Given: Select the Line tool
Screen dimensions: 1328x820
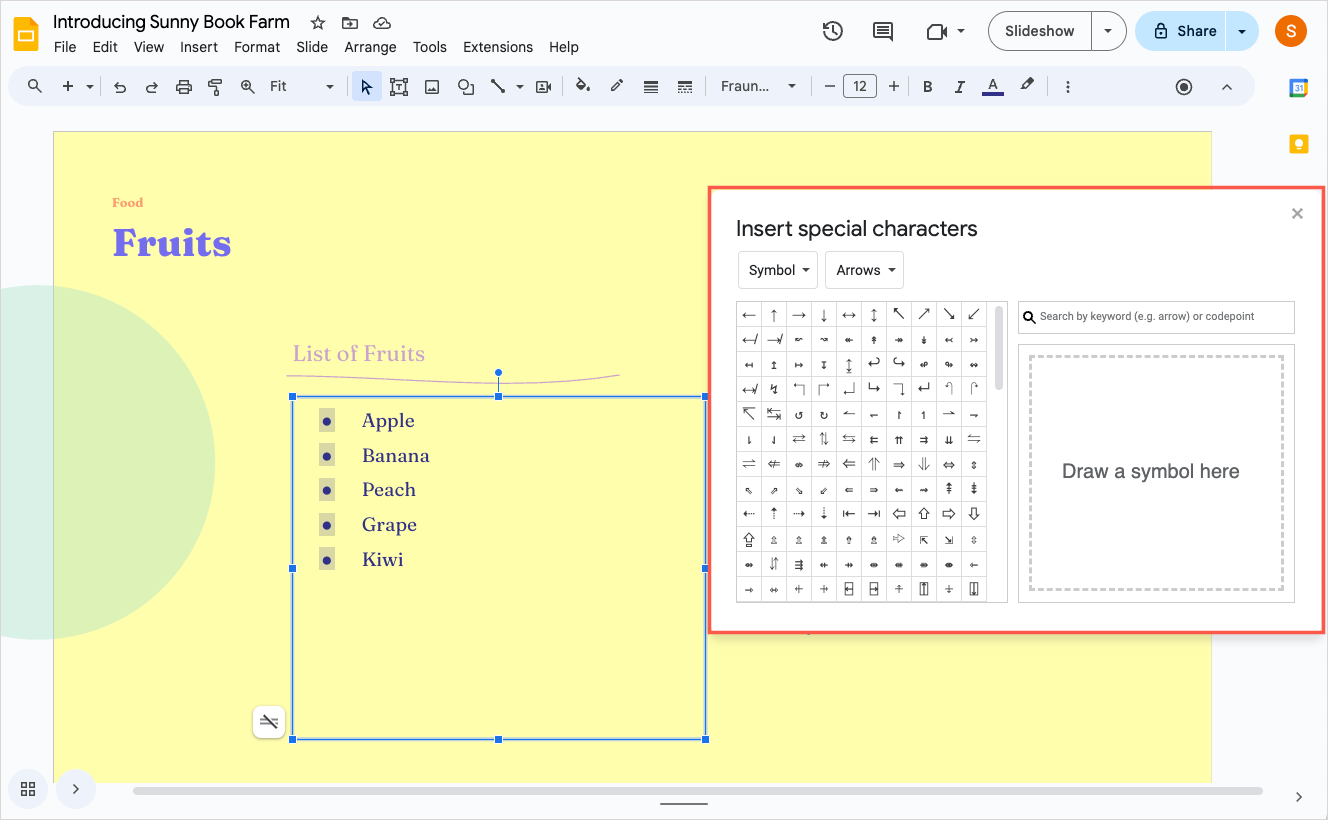Looking at the screenshot, I should coord(497,87).
